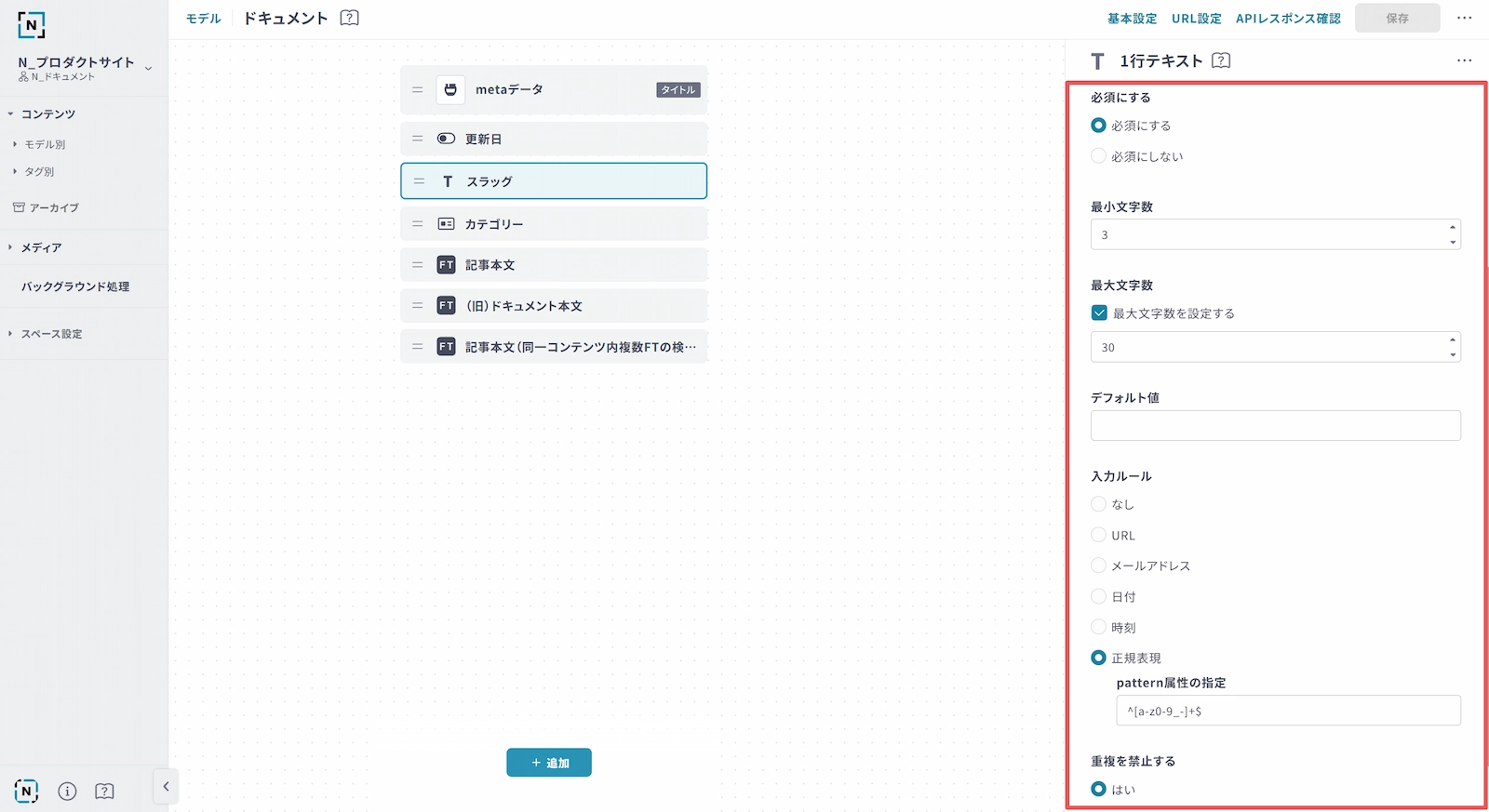Click the drag handle of the 更新日 field
Screen dimensions: 1489x812
click(418, 139)
